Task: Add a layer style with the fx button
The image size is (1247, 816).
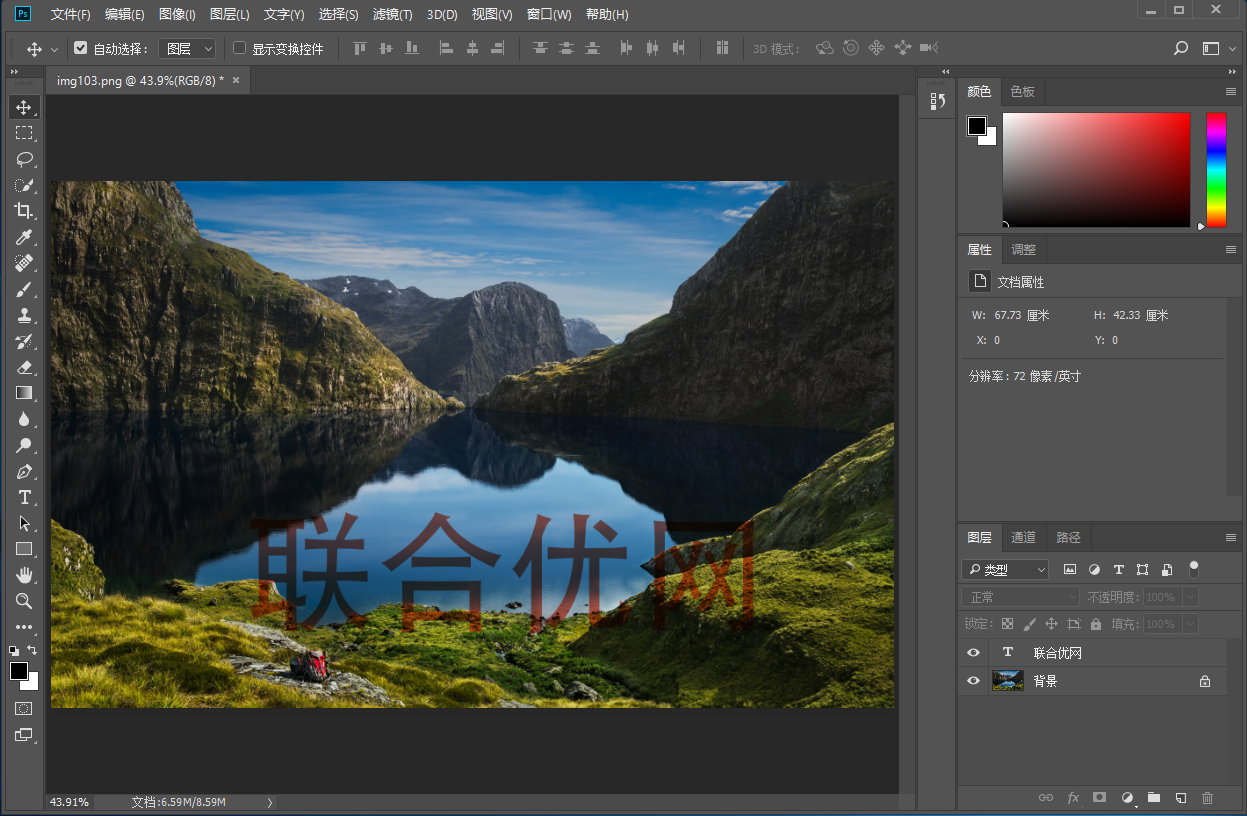Action: 1073,798
